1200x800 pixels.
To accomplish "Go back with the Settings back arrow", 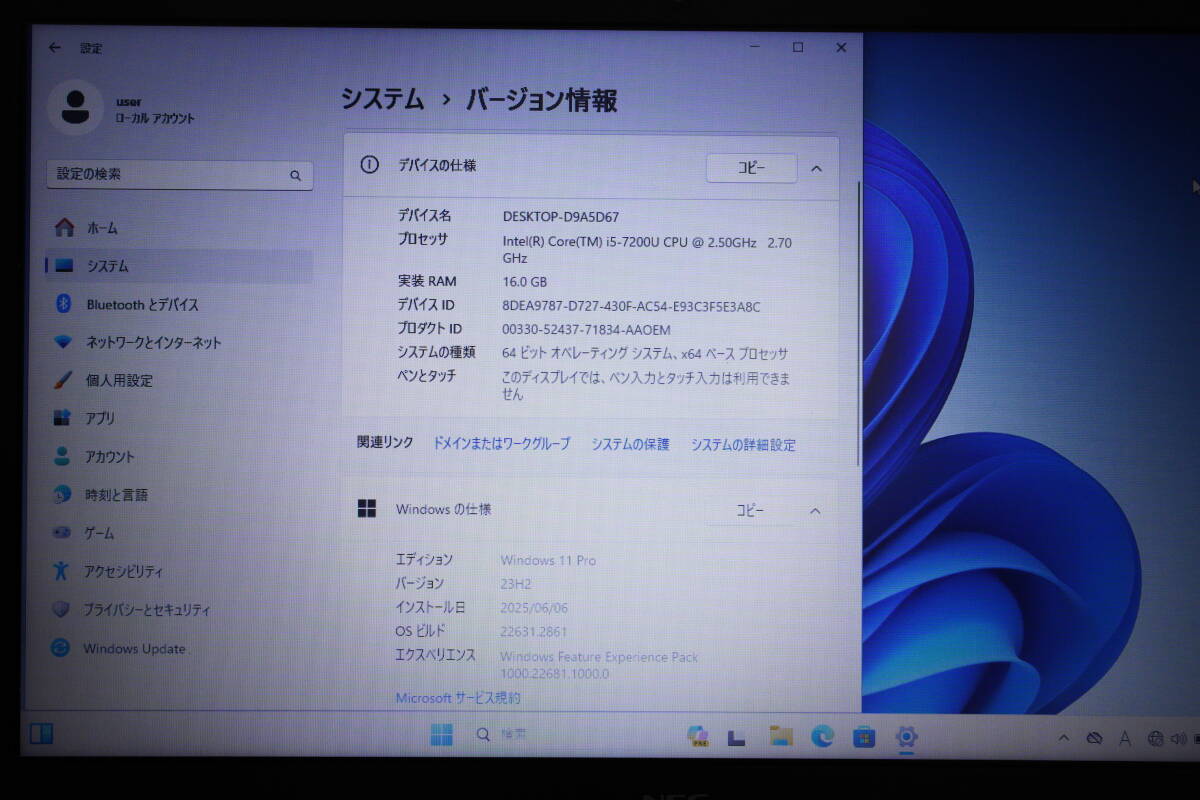I will pos(55,47).
